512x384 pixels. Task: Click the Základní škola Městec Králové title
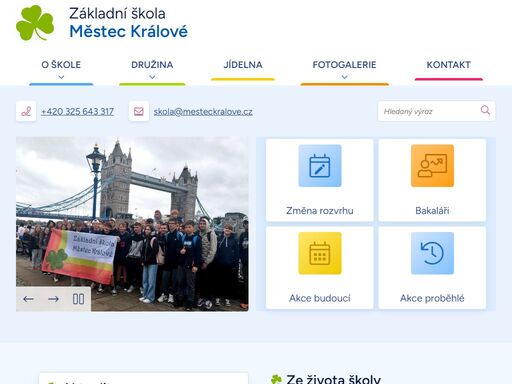128,23
